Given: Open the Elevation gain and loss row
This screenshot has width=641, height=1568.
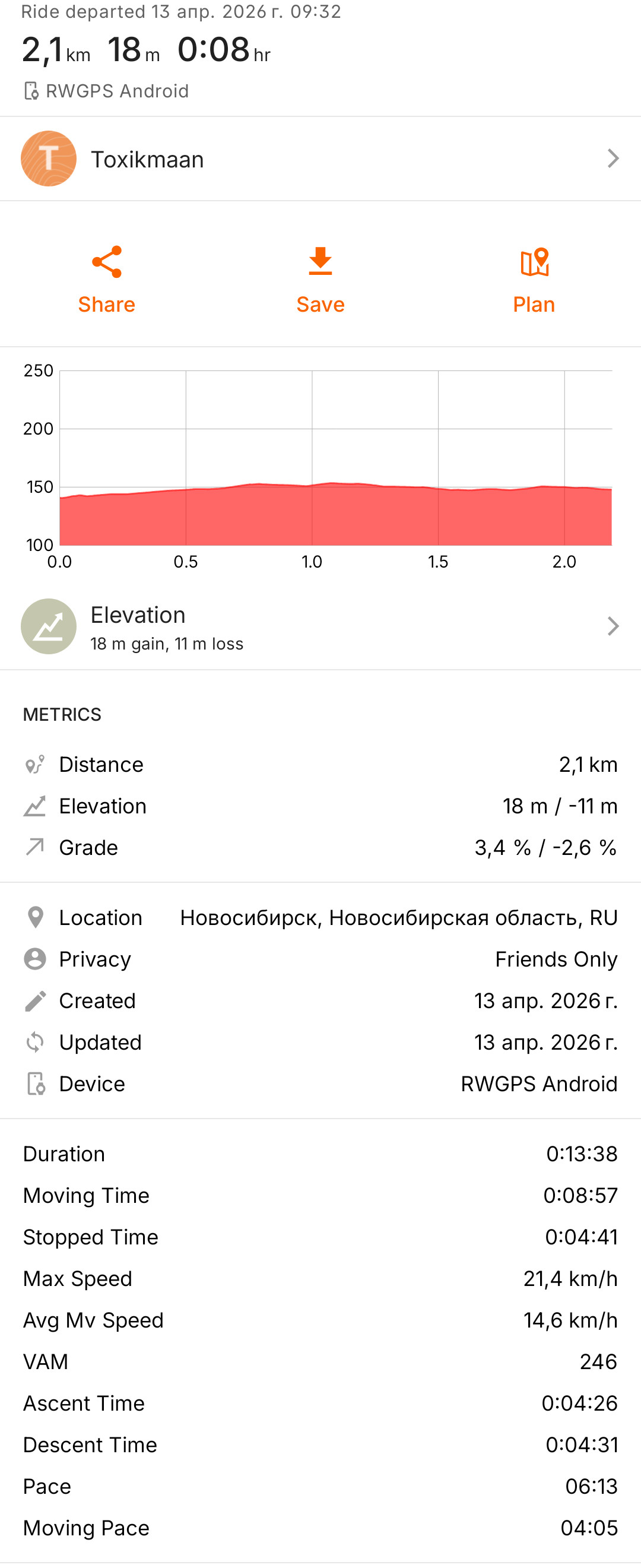Looking at the screenshot, I should [320, 626].
